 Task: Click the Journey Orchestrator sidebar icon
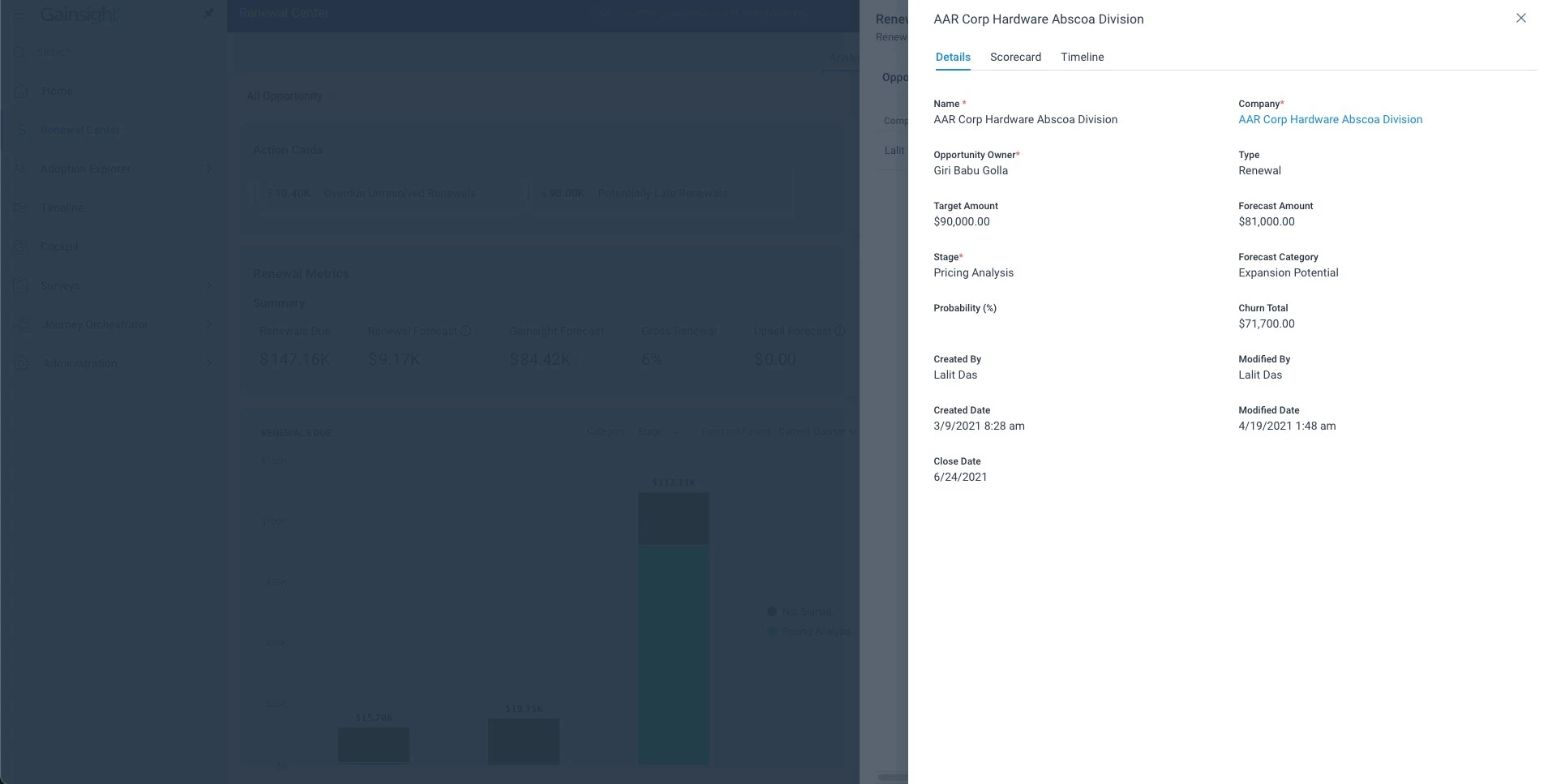tap(21, 324)
